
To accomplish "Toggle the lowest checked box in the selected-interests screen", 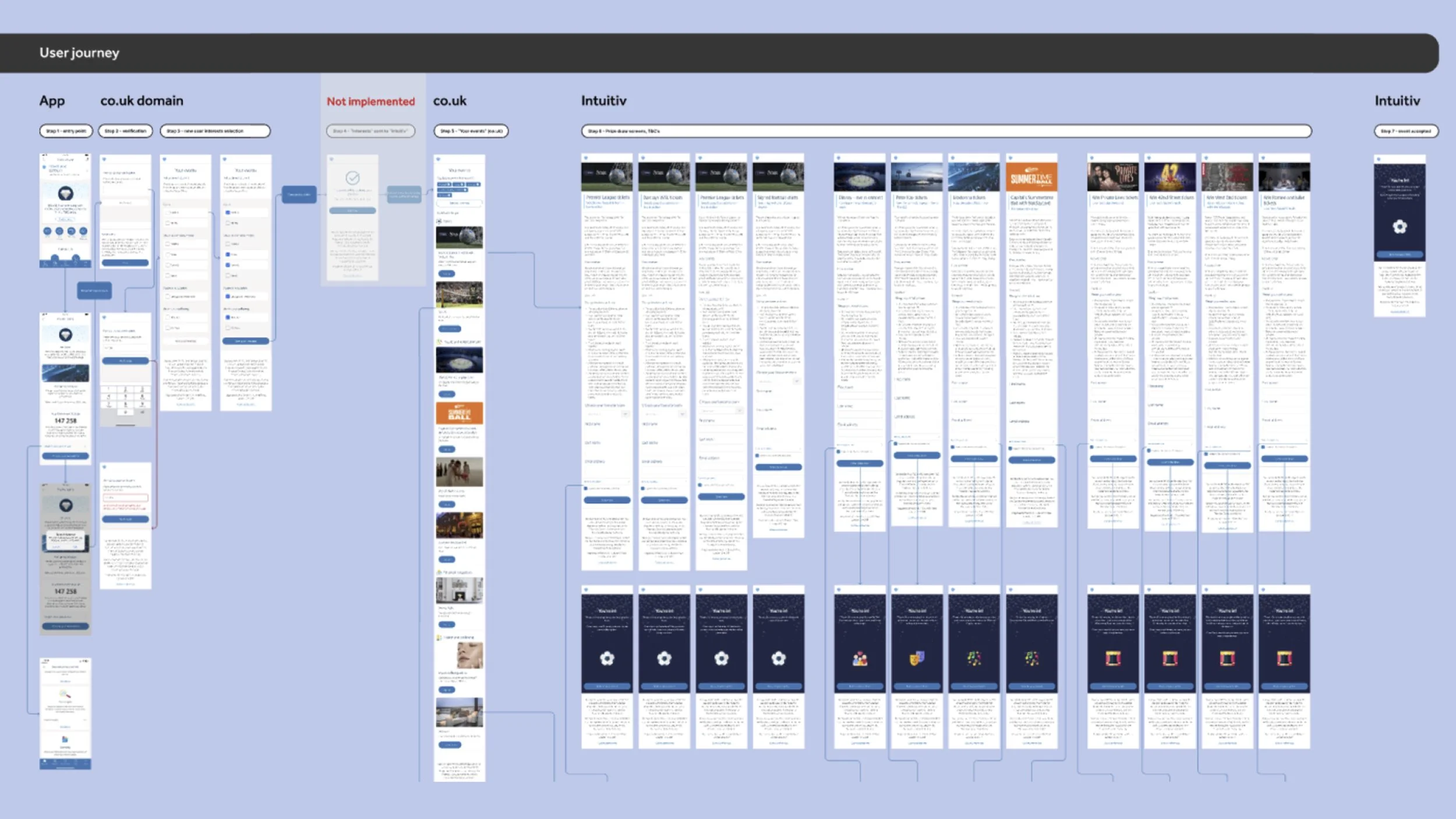I will click(x=228, y=317).
